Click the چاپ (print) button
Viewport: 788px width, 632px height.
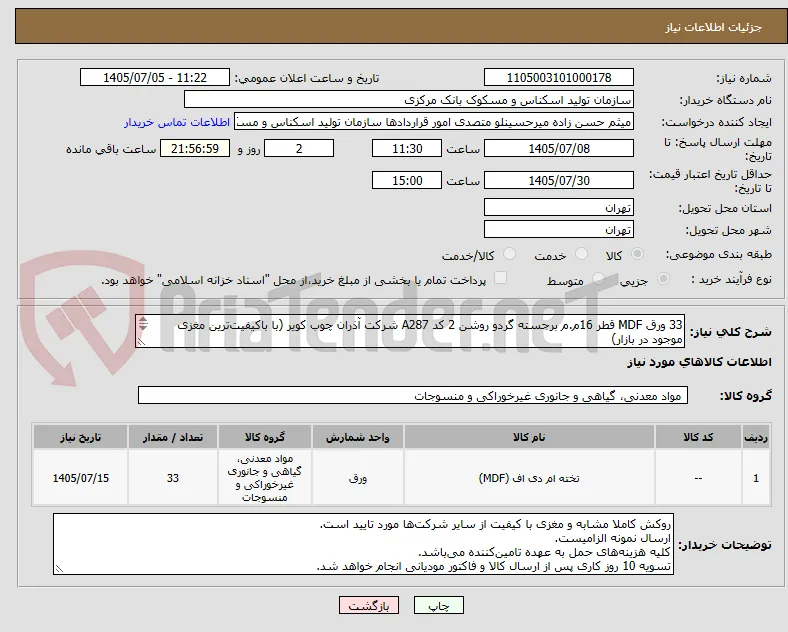click(x=438, y=605)
